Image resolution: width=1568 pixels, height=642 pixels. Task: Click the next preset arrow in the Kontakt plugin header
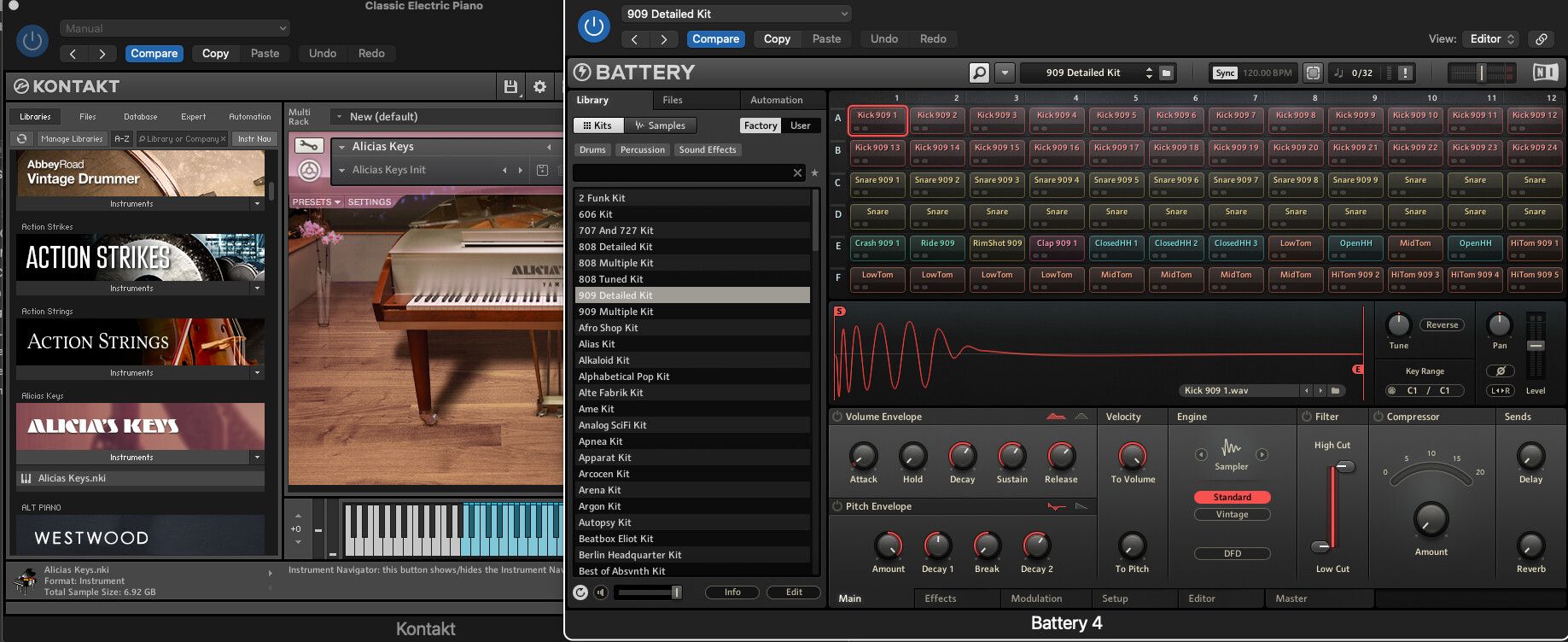pos(102,54)
